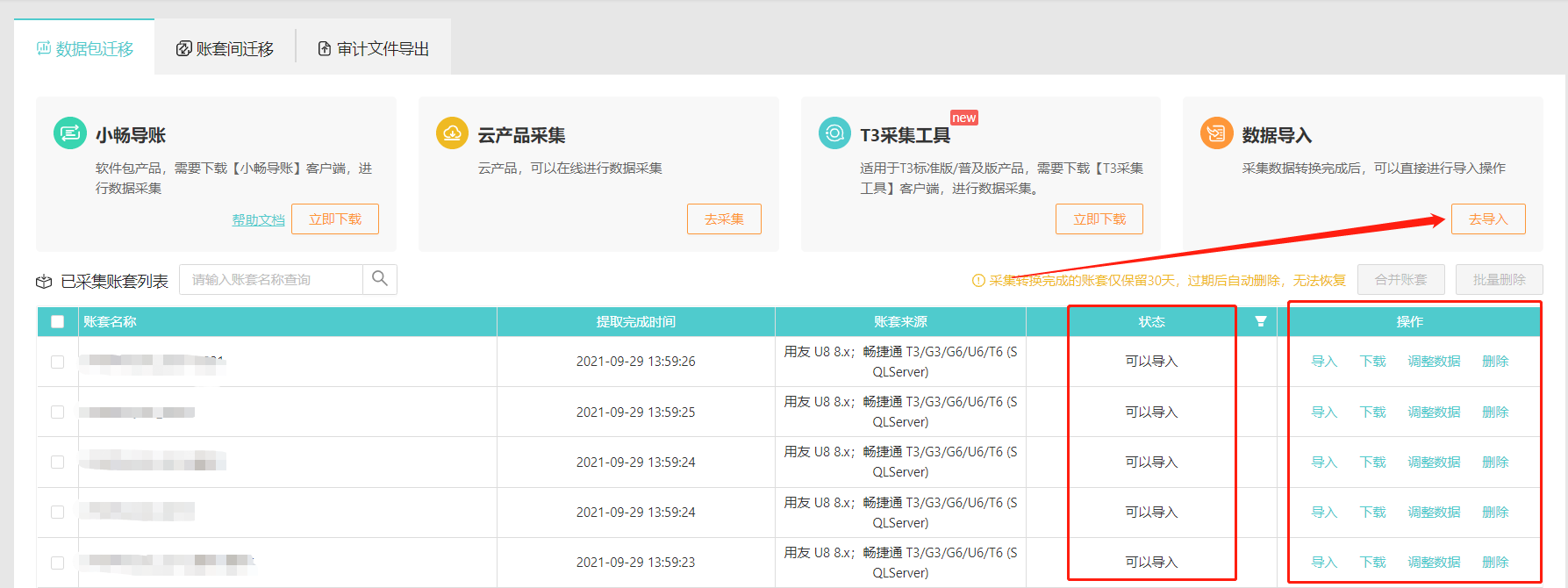This screenshot has height=588, width=1568.
Task: Open the 审计文件导出 tab
Action: coord(374,48)
